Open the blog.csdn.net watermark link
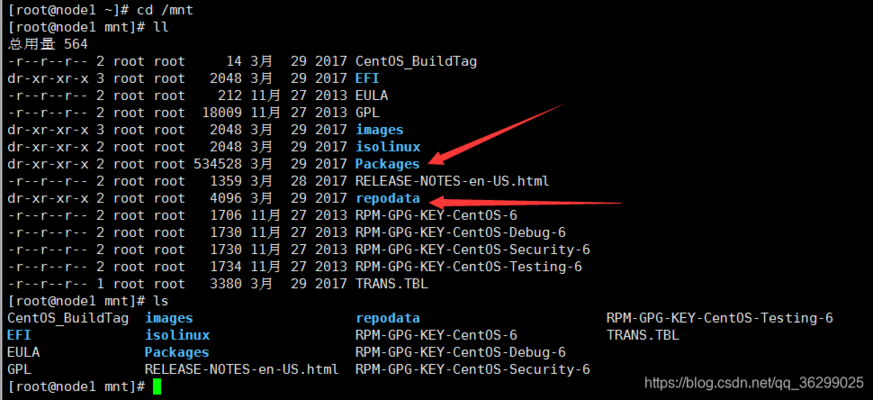873x400 pixels. [x=754, y=382]
